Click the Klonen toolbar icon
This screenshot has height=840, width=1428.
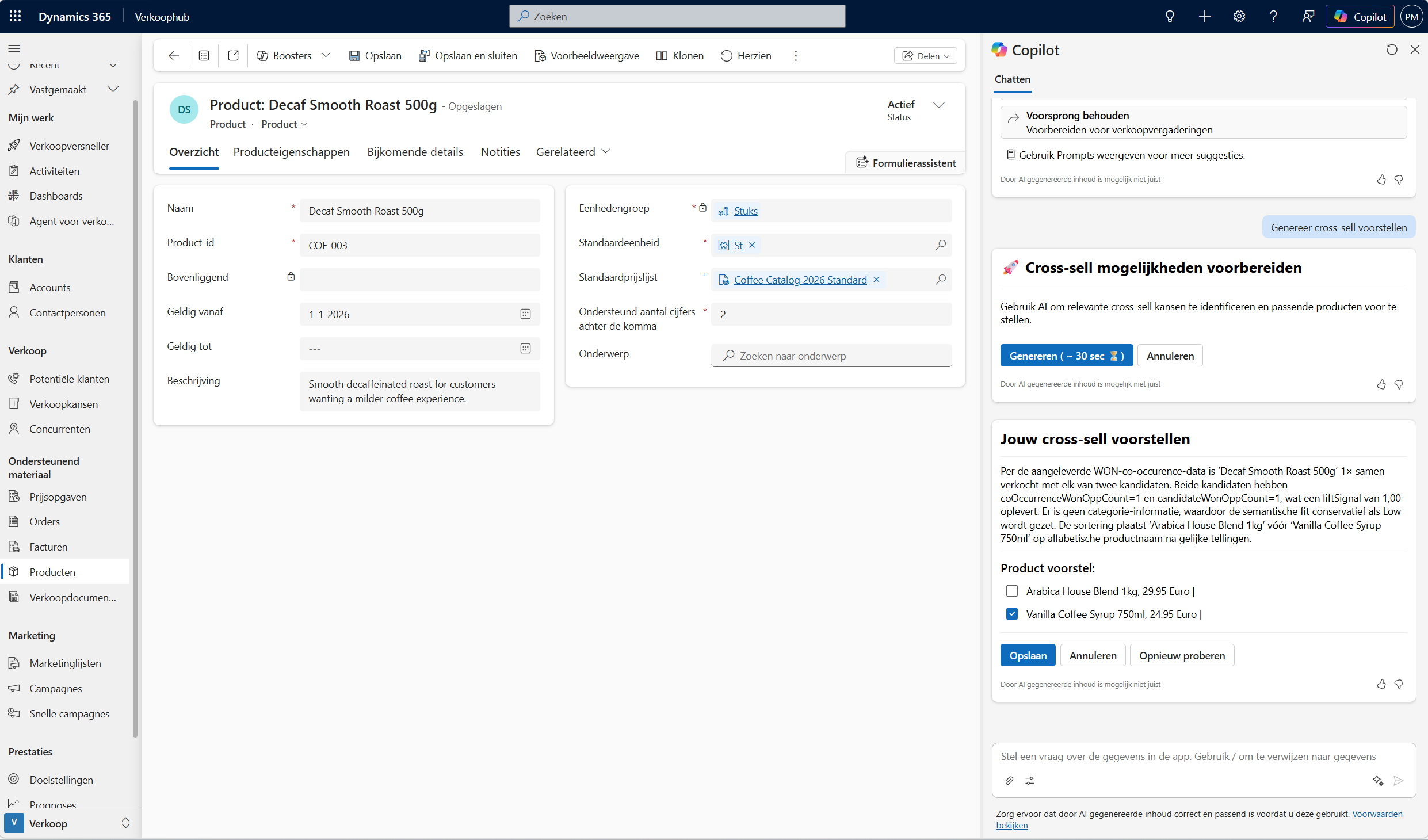point(662,56)
